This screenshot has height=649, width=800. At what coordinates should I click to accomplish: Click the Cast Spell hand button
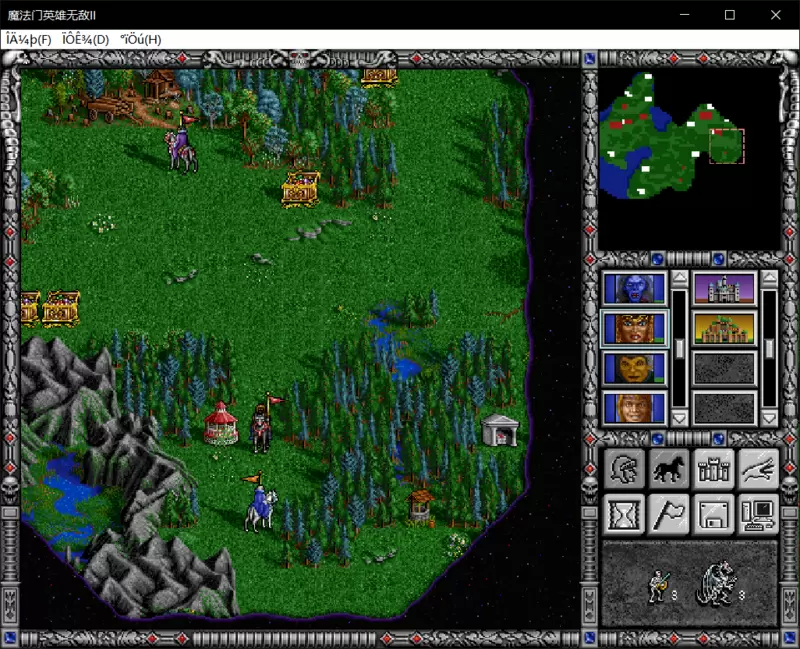(758, 468)
